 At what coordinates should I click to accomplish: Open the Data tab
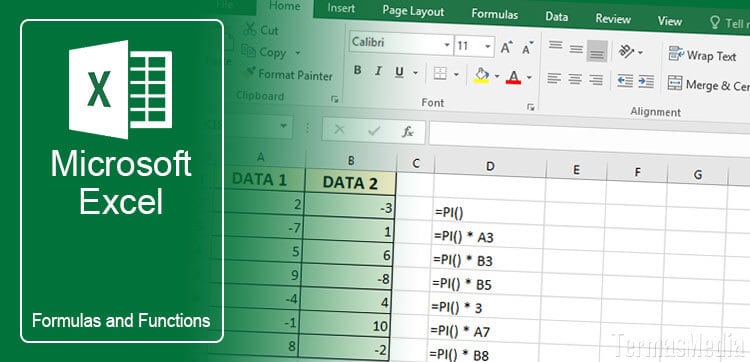coord(557,17)
